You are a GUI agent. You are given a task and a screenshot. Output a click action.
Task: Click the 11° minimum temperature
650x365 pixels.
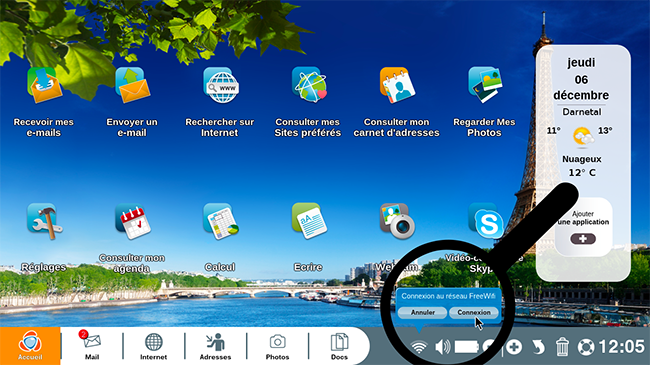click(553, 131)
